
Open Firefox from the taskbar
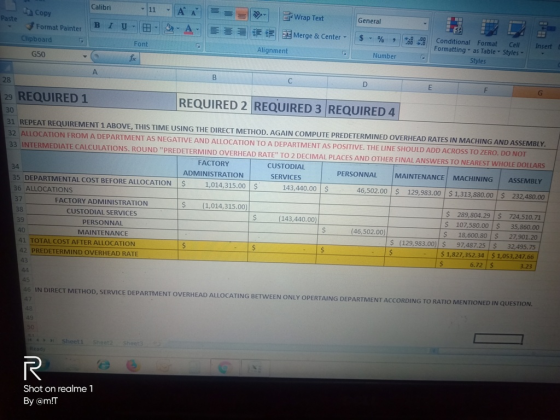point(132,366)
